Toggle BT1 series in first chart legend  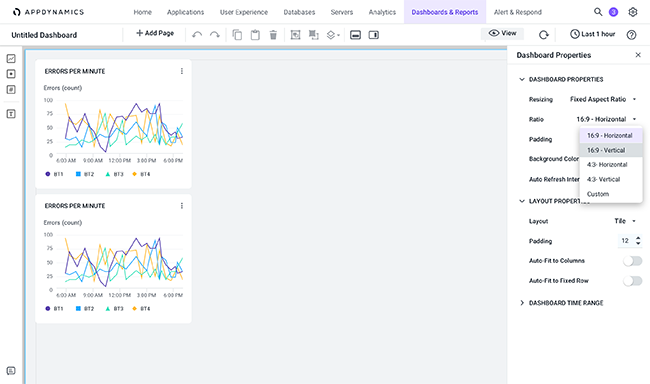click(54, 174)
